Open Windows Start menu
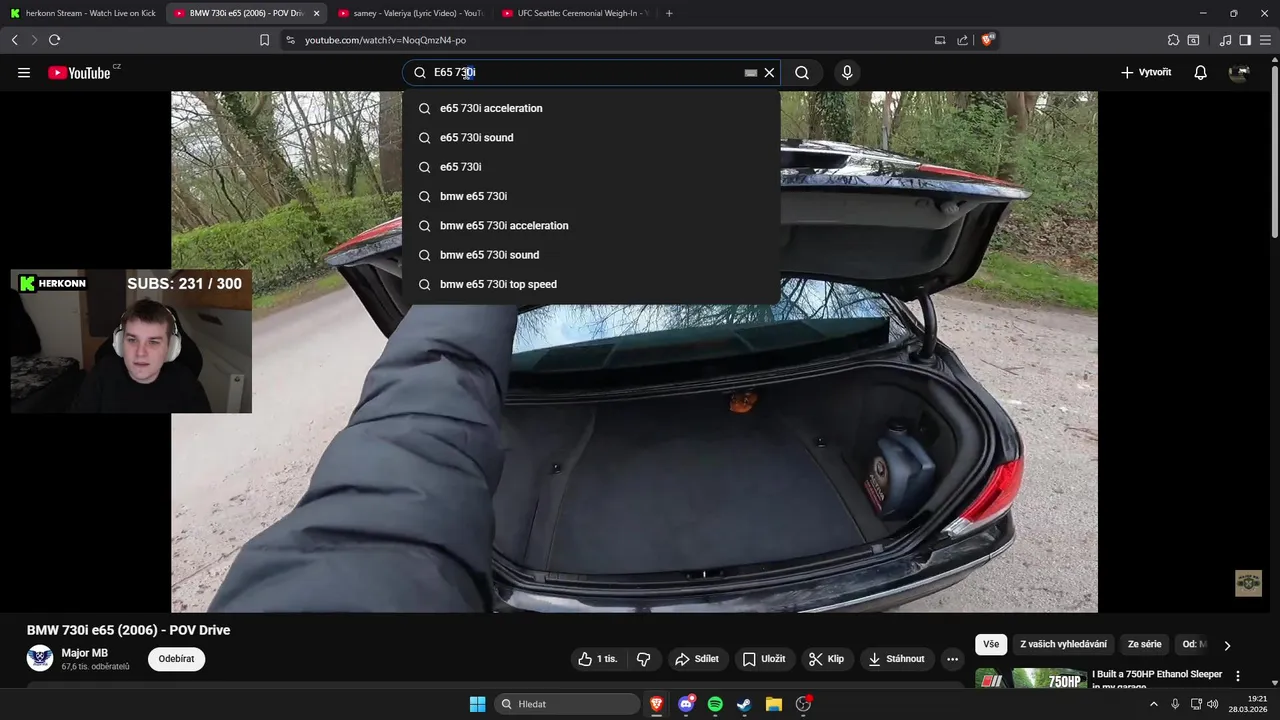 click(x=477, y=704)
